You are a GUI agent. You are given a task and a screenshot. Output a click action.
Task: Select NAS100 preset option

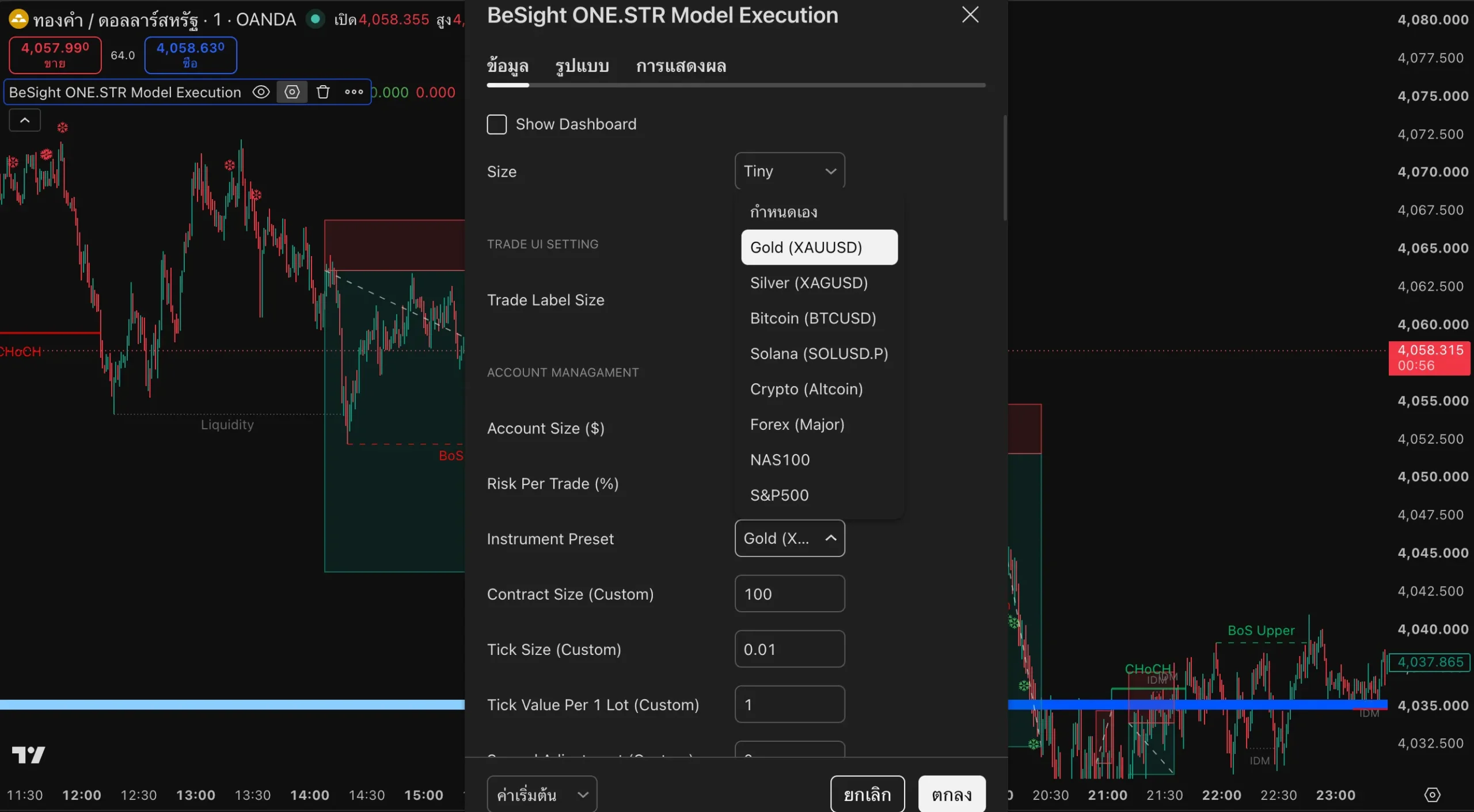[x=819, y=460]
